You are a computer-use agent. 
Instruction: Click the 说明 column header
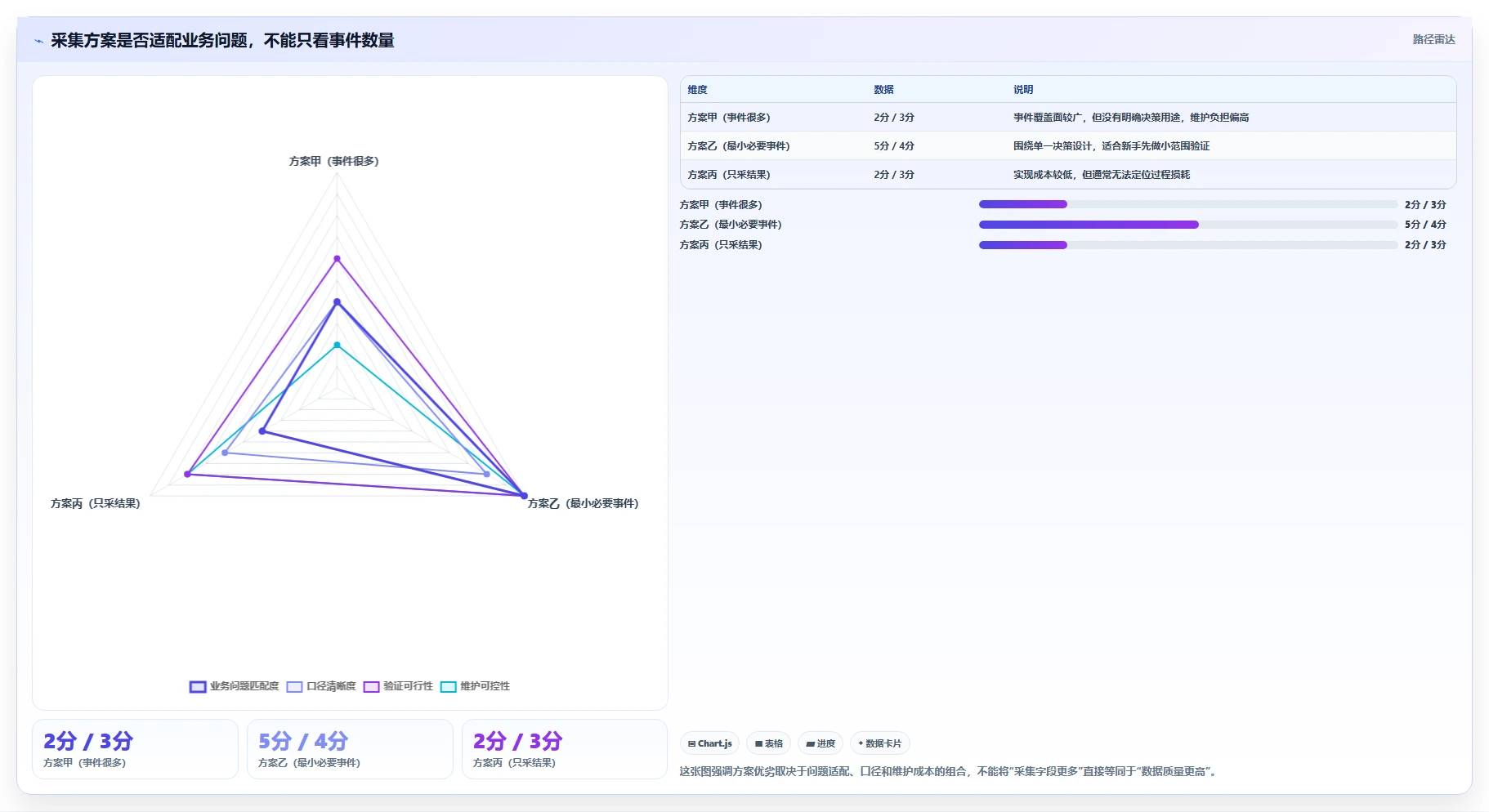coord(1023,90)
